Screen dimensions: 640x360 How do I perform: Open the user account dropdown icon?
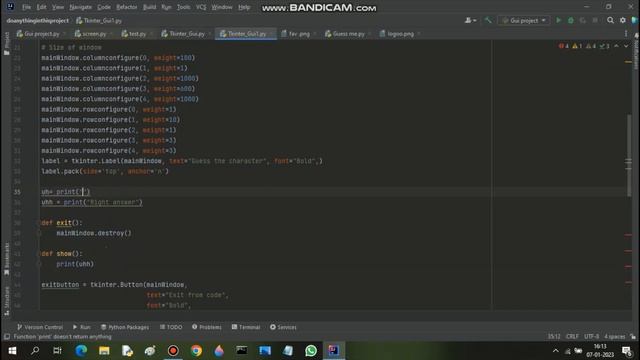(470, 20)
